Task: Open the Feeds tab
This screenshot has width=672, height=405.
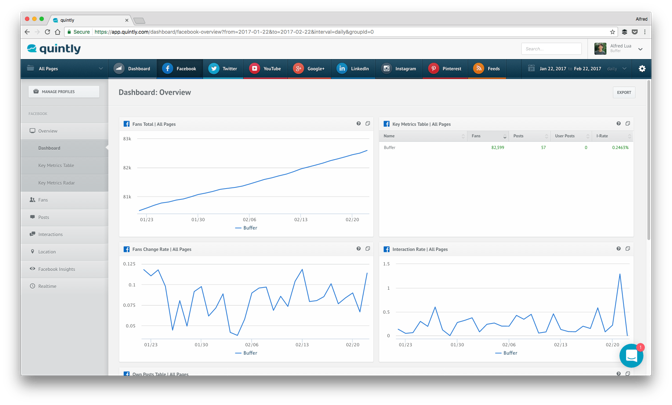Action: tap(486, 69)
